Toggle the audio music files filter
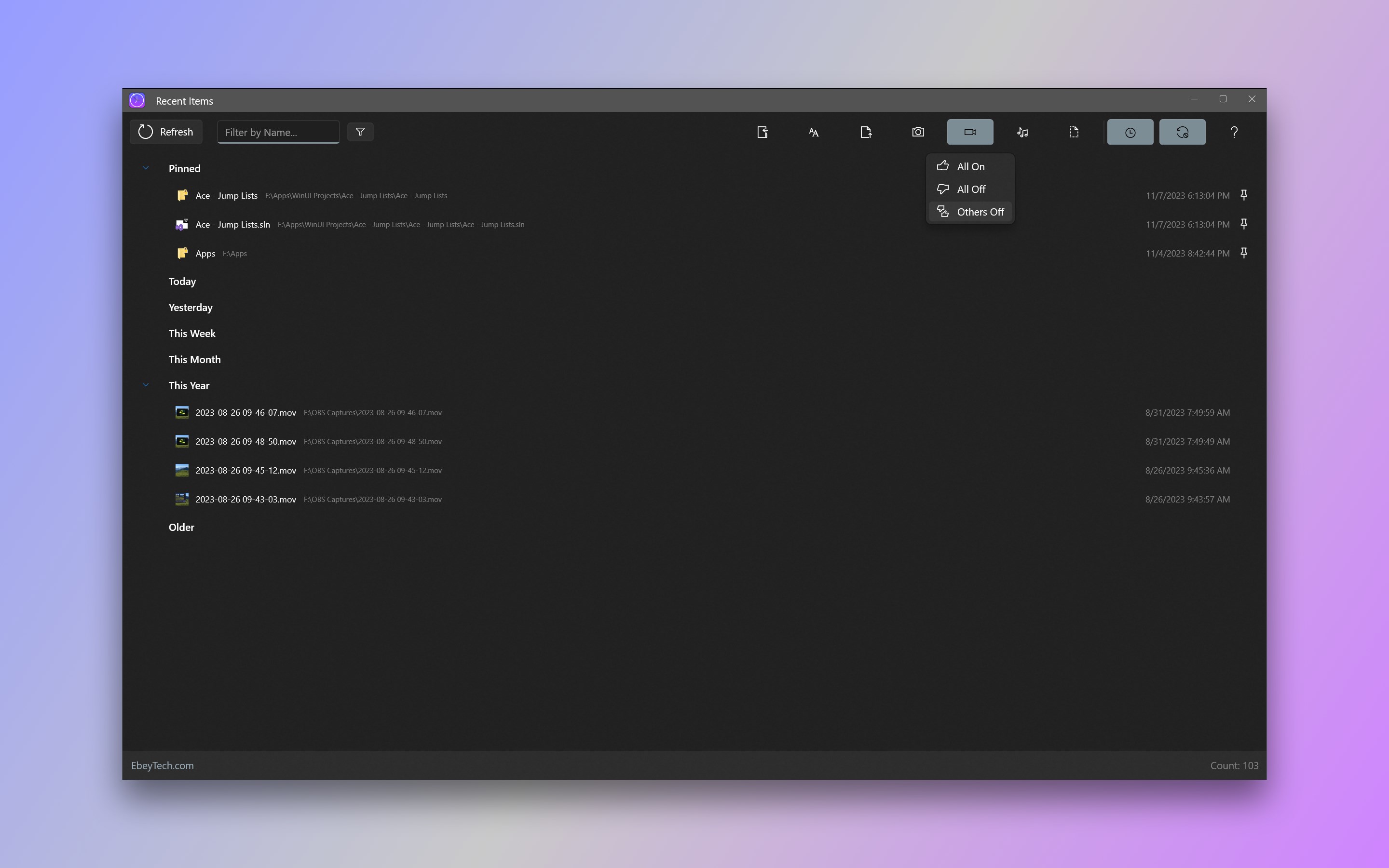The width and height of the screenshot is (1389, 868). [1022, 132]
